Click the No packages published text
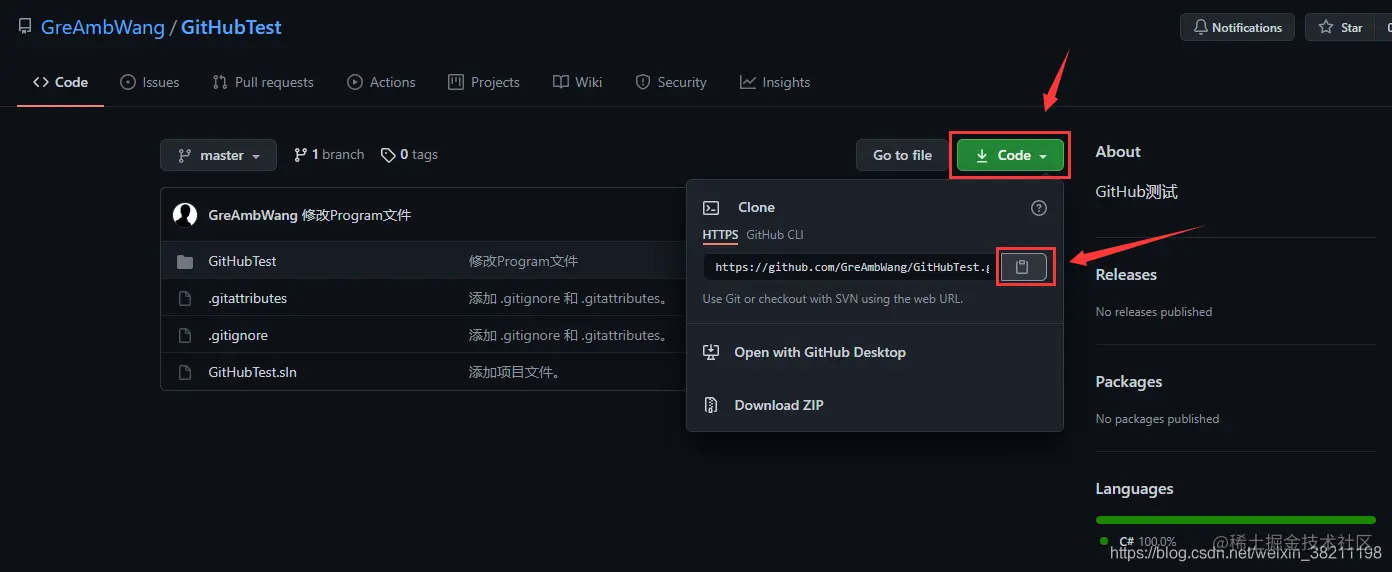The image size is (1392, 572). point(1157,419)
